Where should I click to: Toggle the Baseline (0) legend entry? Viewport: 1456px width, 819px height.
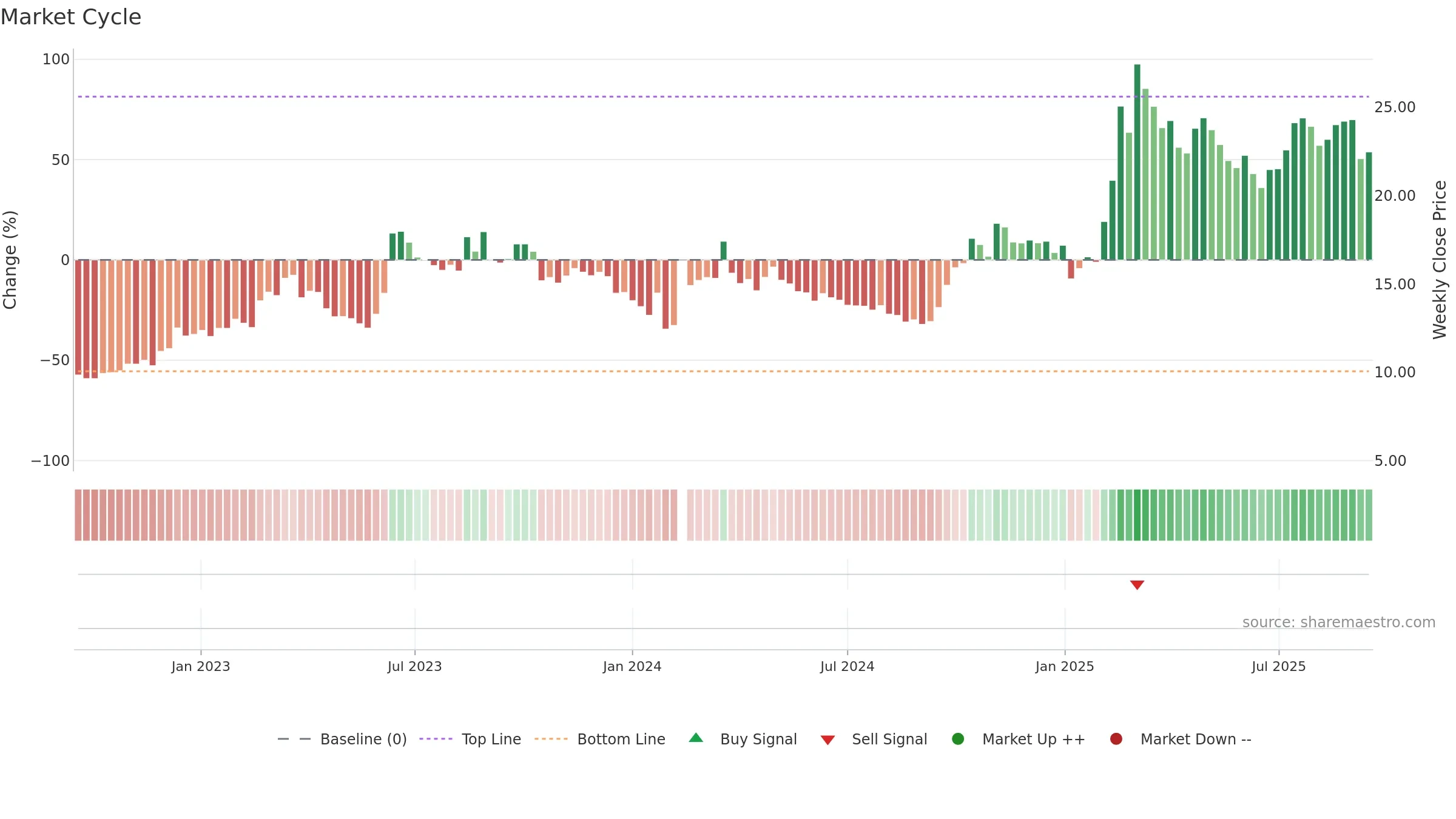(x=342, y=739)
